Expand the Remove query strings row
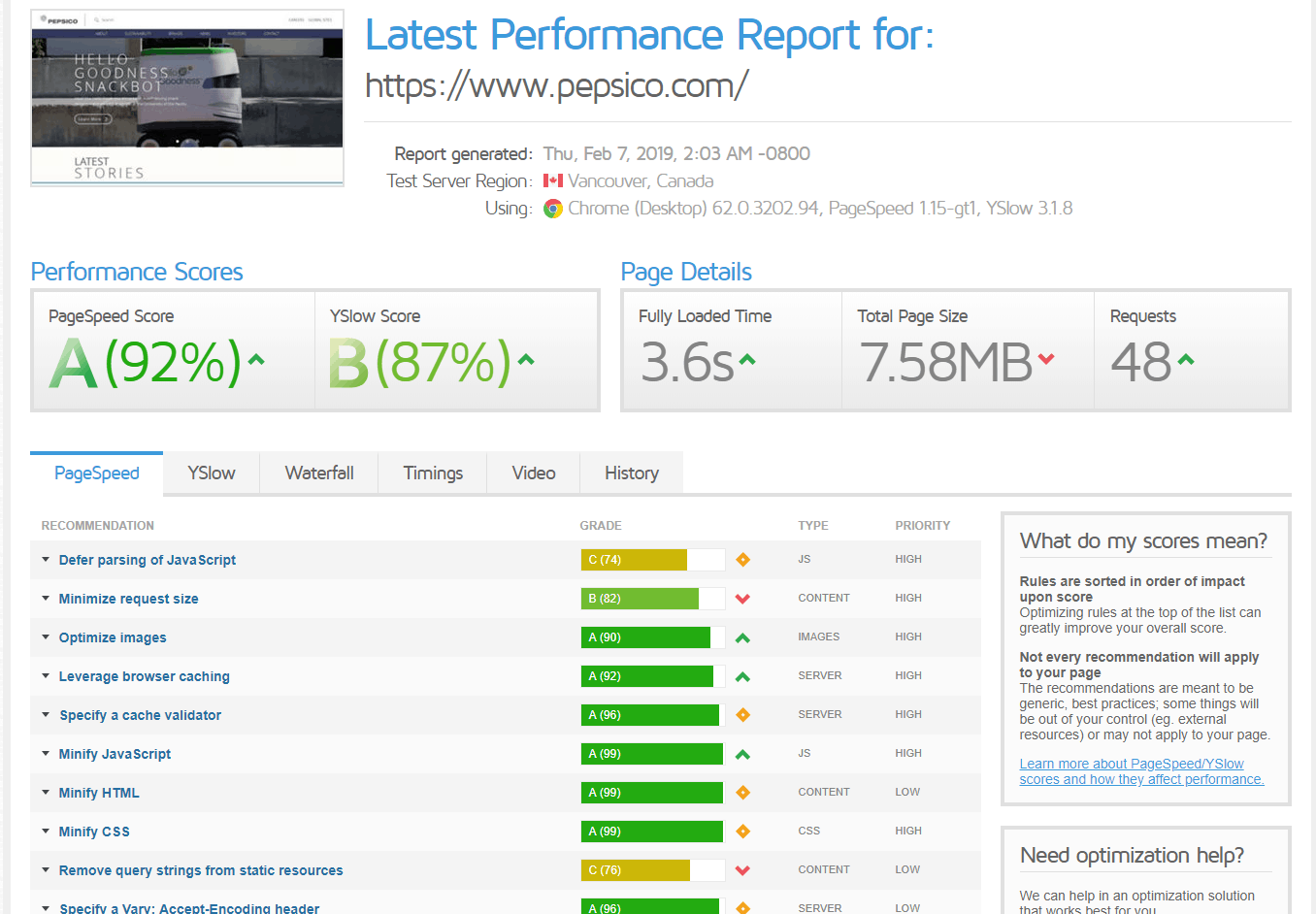Viewport: 1316px width, 914px height. [x=46, y=869]
